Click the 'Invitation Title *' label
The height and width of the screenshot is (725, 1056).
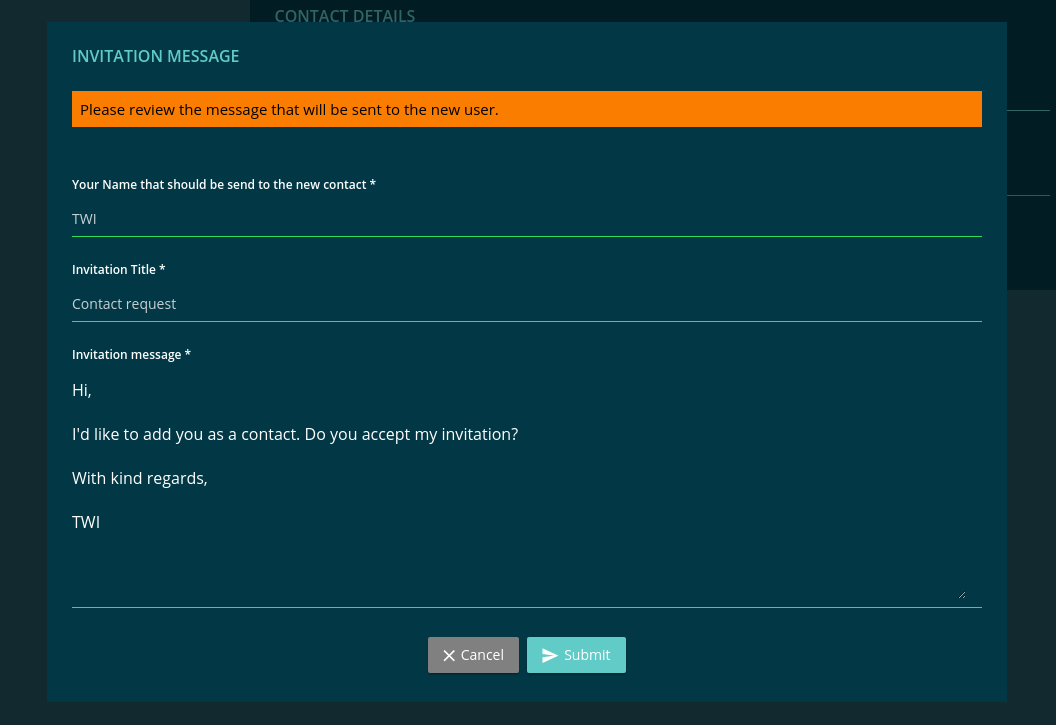click(119, 269)
